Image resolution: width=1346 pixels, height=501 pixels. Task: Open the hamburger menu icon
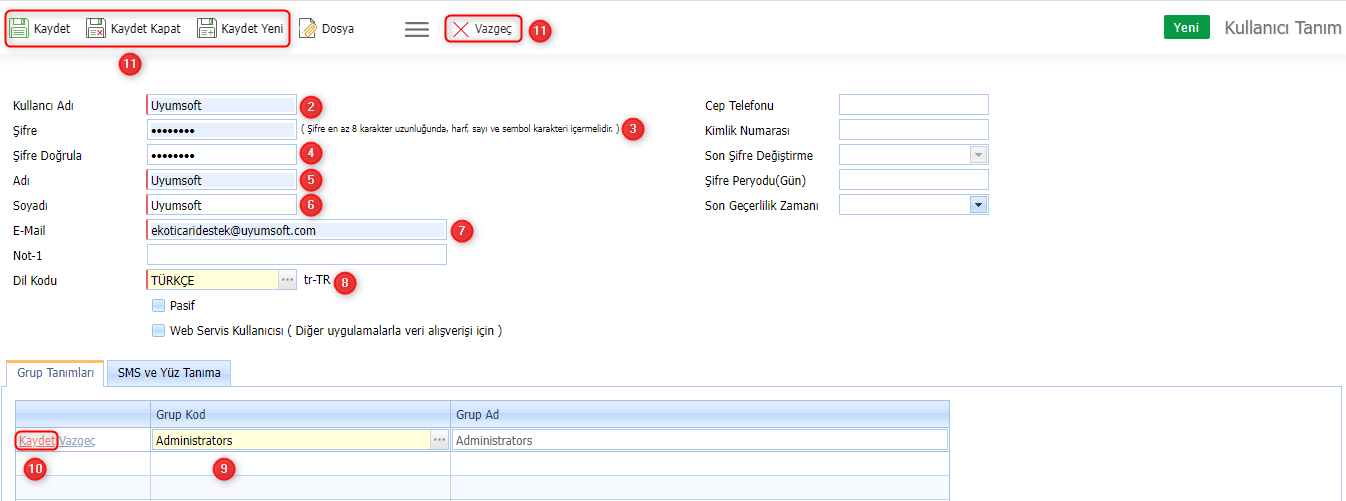(x=417, y=29)
